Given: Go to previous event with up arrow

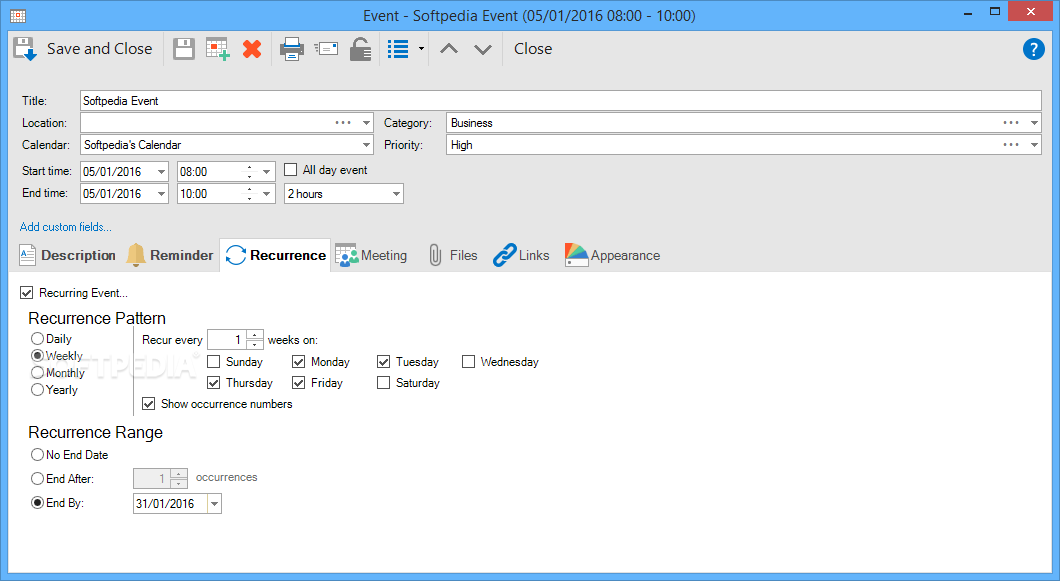Looking at the screenshot, I should pyautogui.click(x=449, y=49).
